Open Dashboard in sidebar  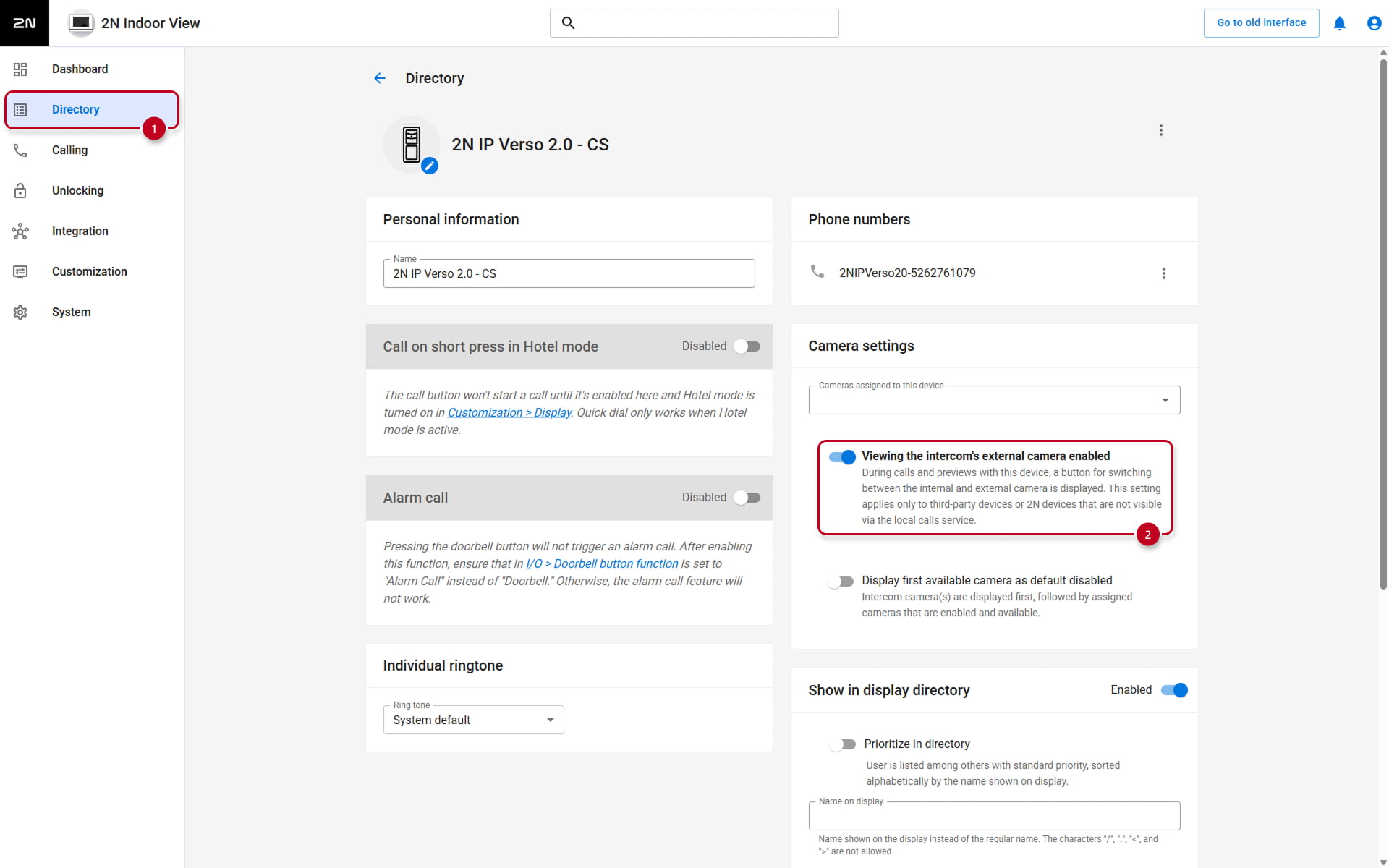(x=93, y=69)
